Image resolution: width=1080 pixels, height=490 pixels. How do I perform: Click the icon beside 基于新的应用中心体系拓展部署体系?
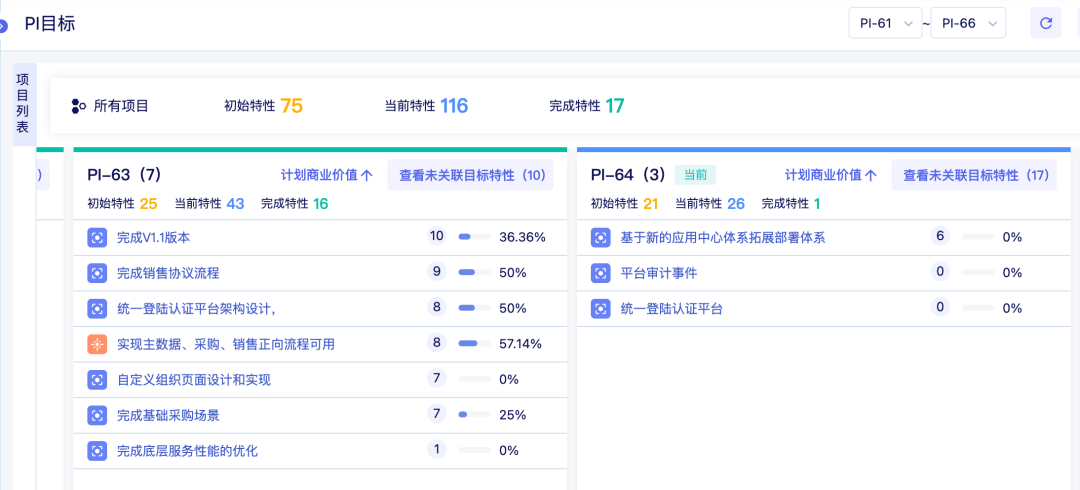(x=600, y=237)
